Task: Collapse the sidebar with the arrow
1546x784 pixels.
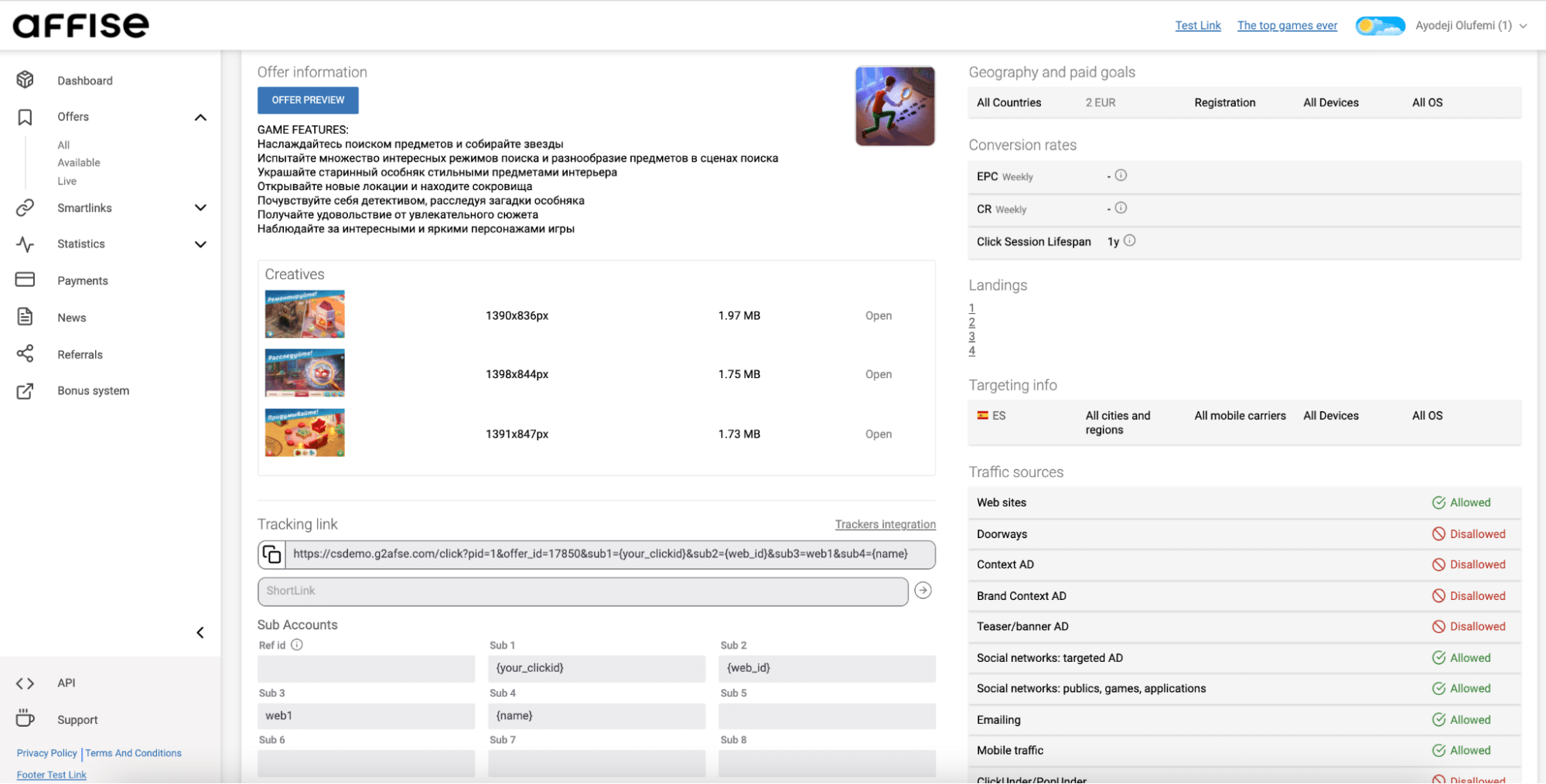Action: (x=200, y=632)
